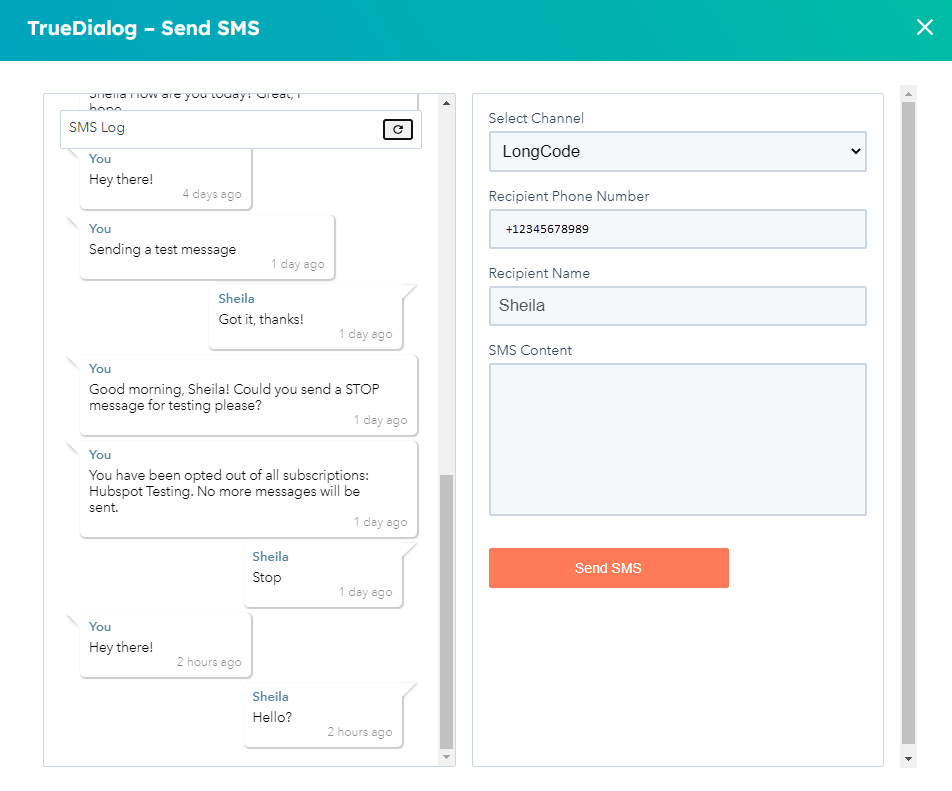952x791 pixels.
Task: Open the Select Channel dropdown
Action: 677,152
